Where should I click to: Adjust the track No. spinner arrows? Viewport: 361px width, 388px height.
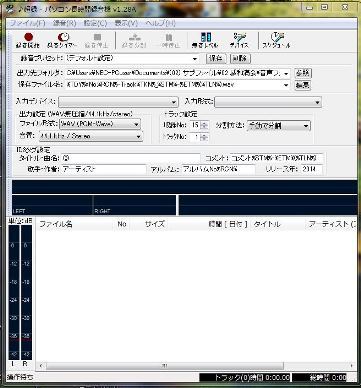[205, 137]
